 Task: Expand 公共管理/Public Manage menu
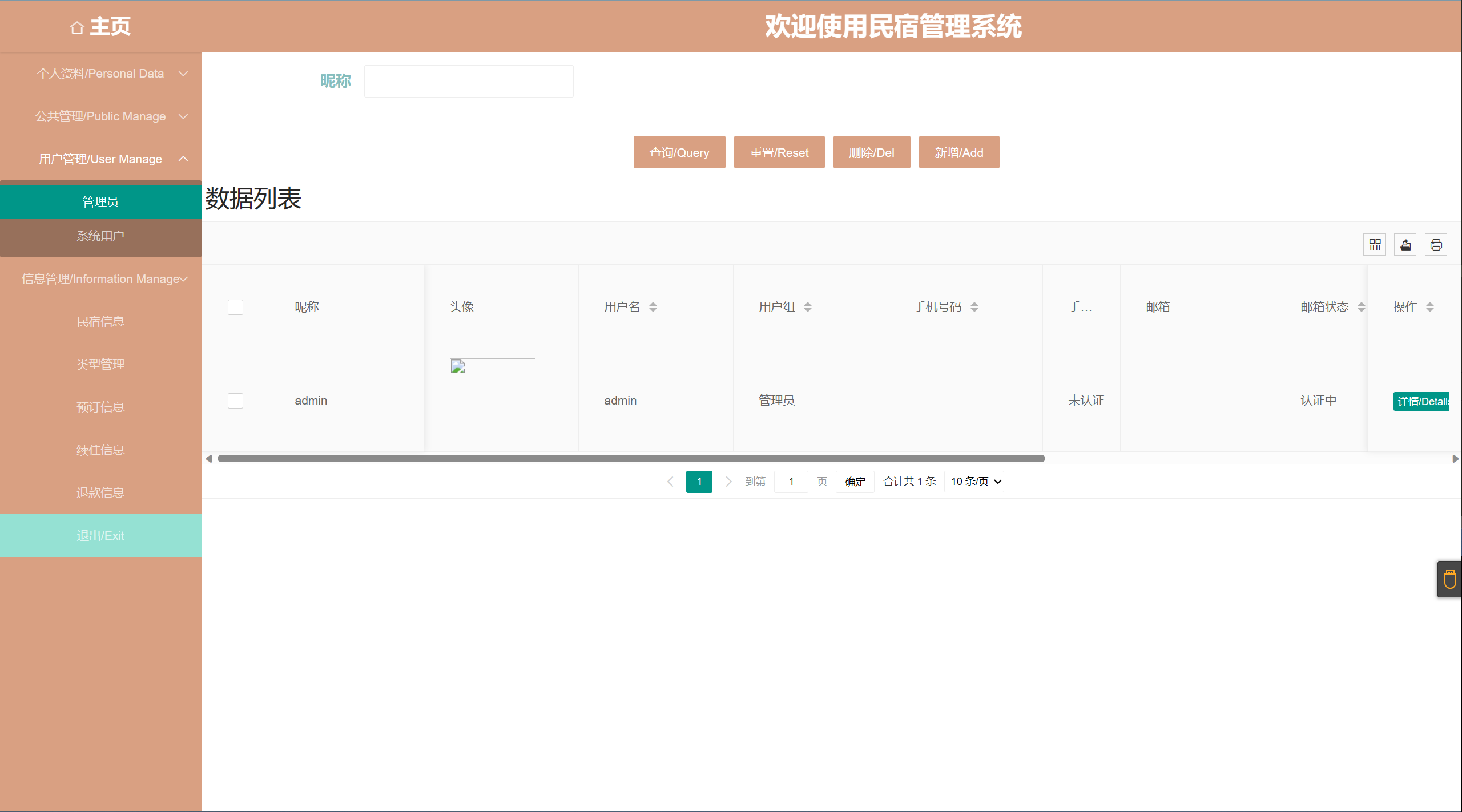click(x=100, y=116)
